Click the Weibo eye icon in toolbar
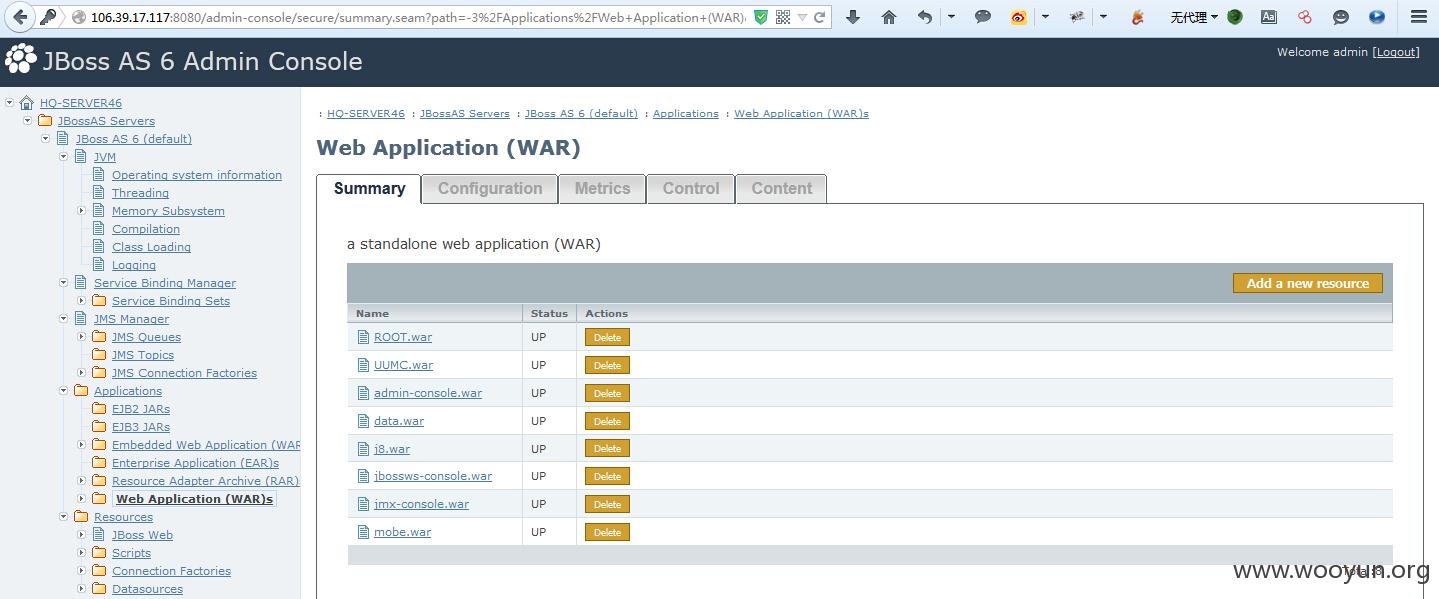Screen dimensions: 1439x599 pos(1019,17)
